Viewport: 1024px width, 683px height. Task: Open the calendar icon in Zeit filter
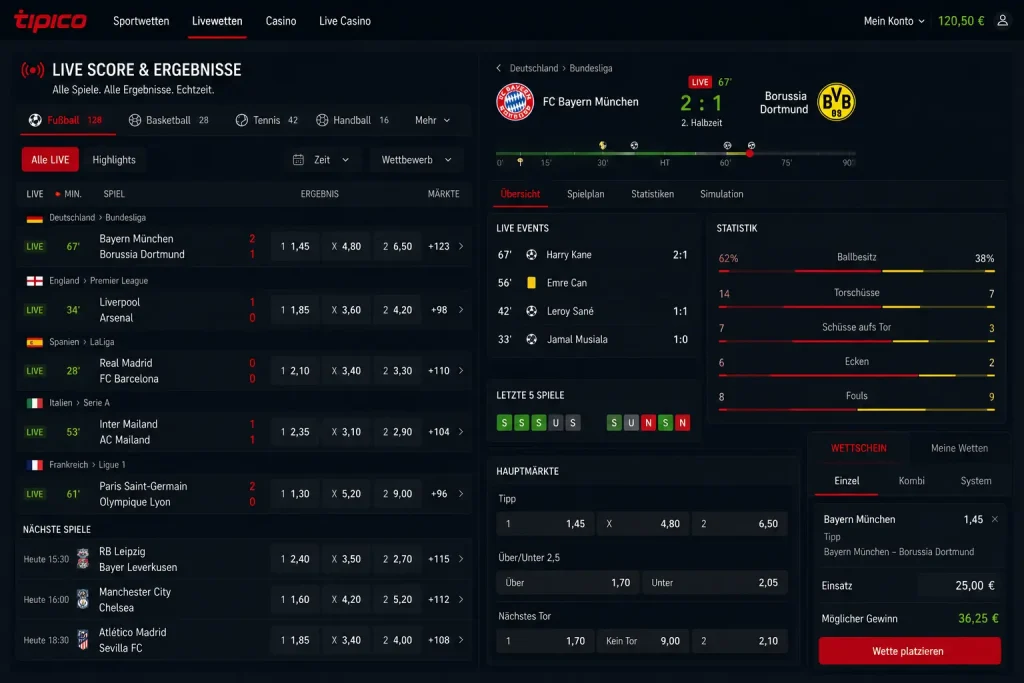(x=298, y=160)
